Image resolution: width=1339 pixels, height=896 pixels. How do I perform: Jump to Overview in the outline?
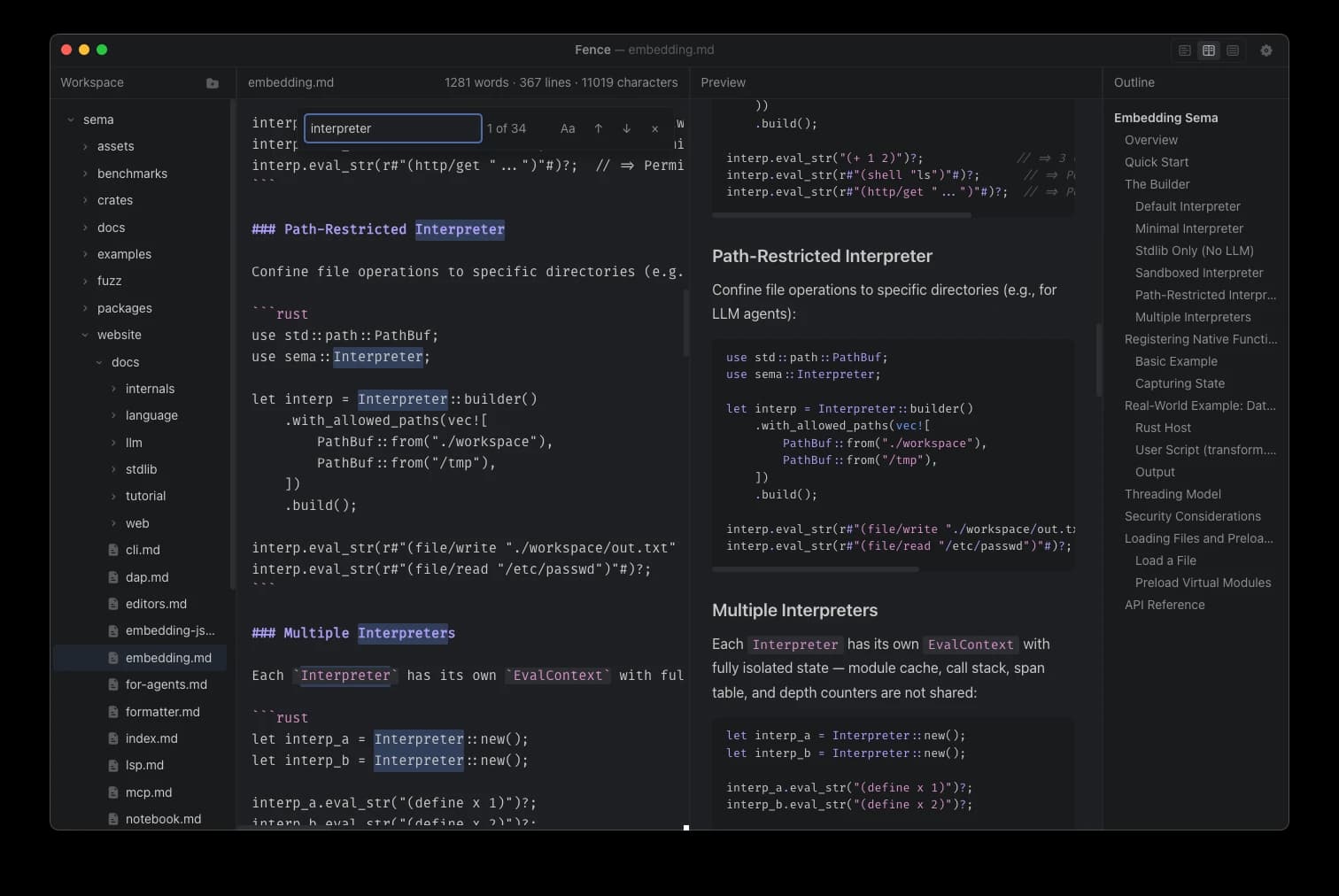pos(1151,140)
